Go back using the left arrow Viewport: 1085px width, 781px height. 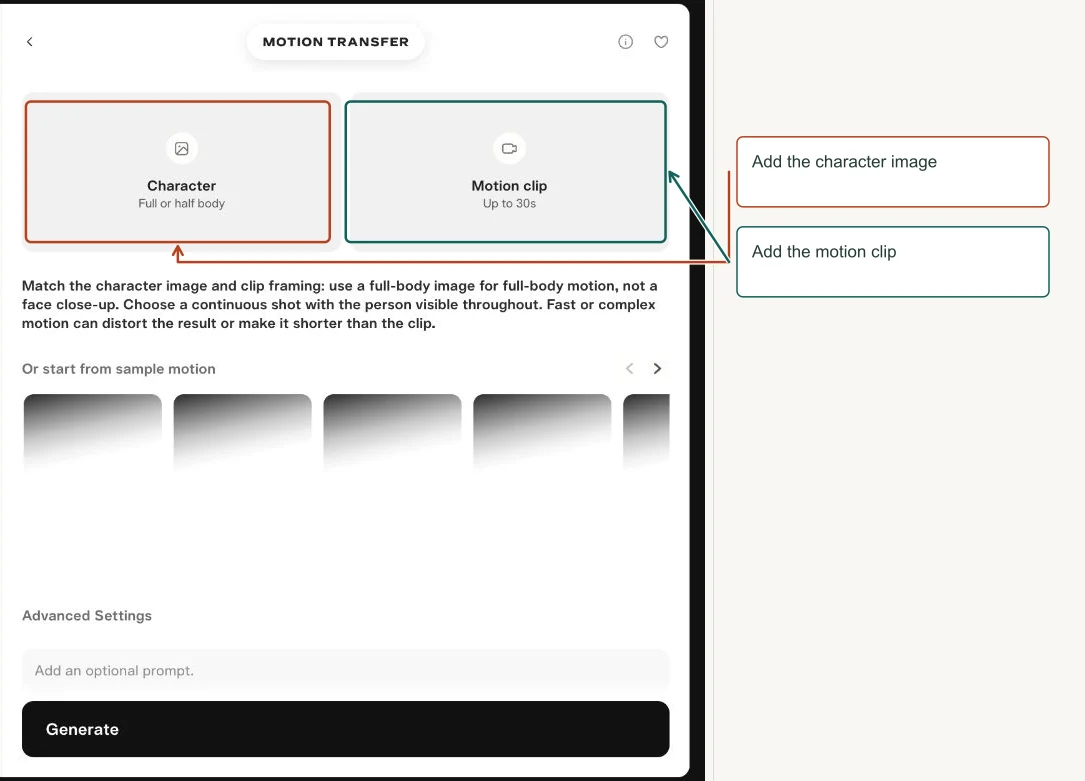point(30,42)
